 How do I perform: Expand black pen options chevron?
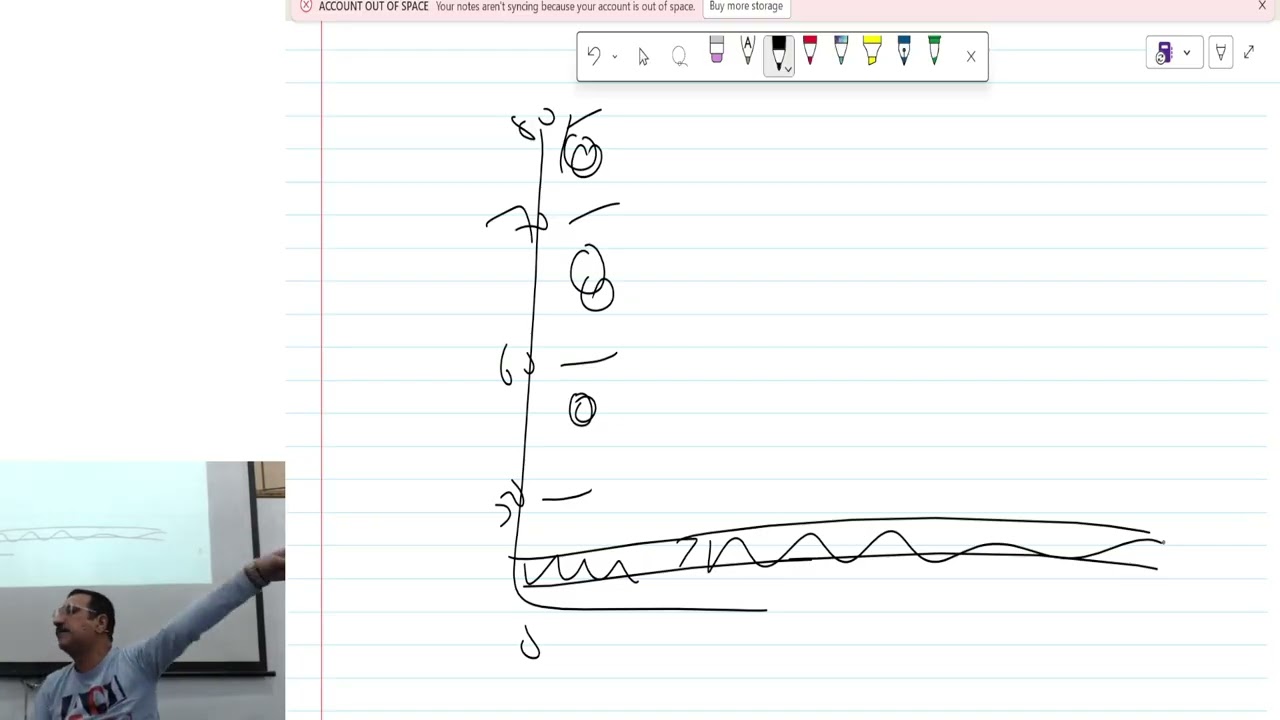click(789, 69)
